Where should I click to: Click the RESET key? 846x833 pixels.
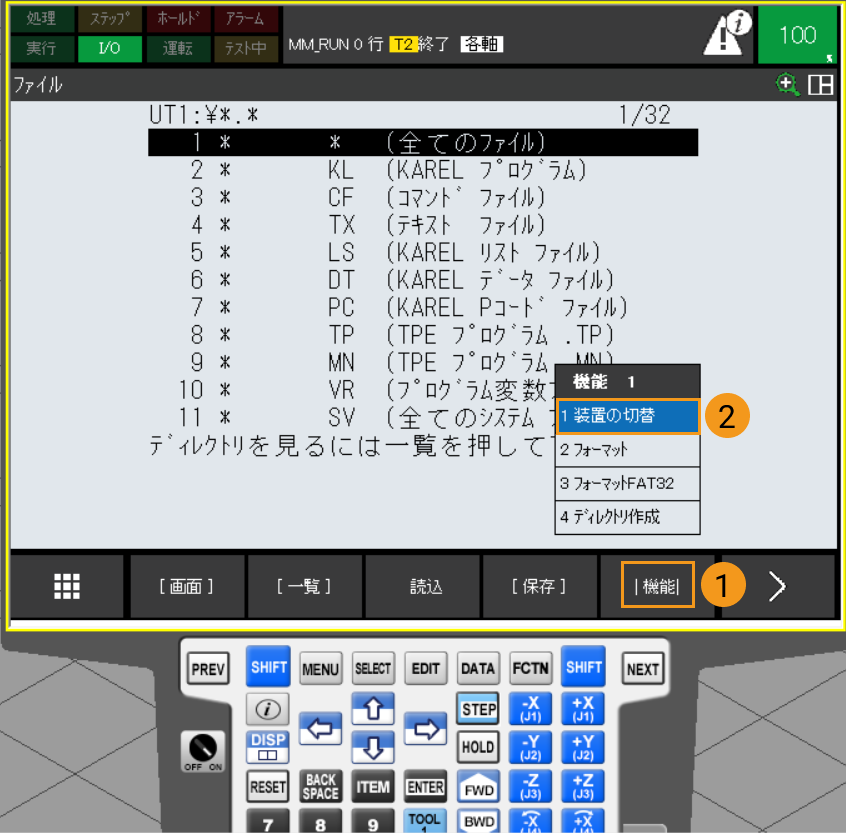tap(268, 787)
